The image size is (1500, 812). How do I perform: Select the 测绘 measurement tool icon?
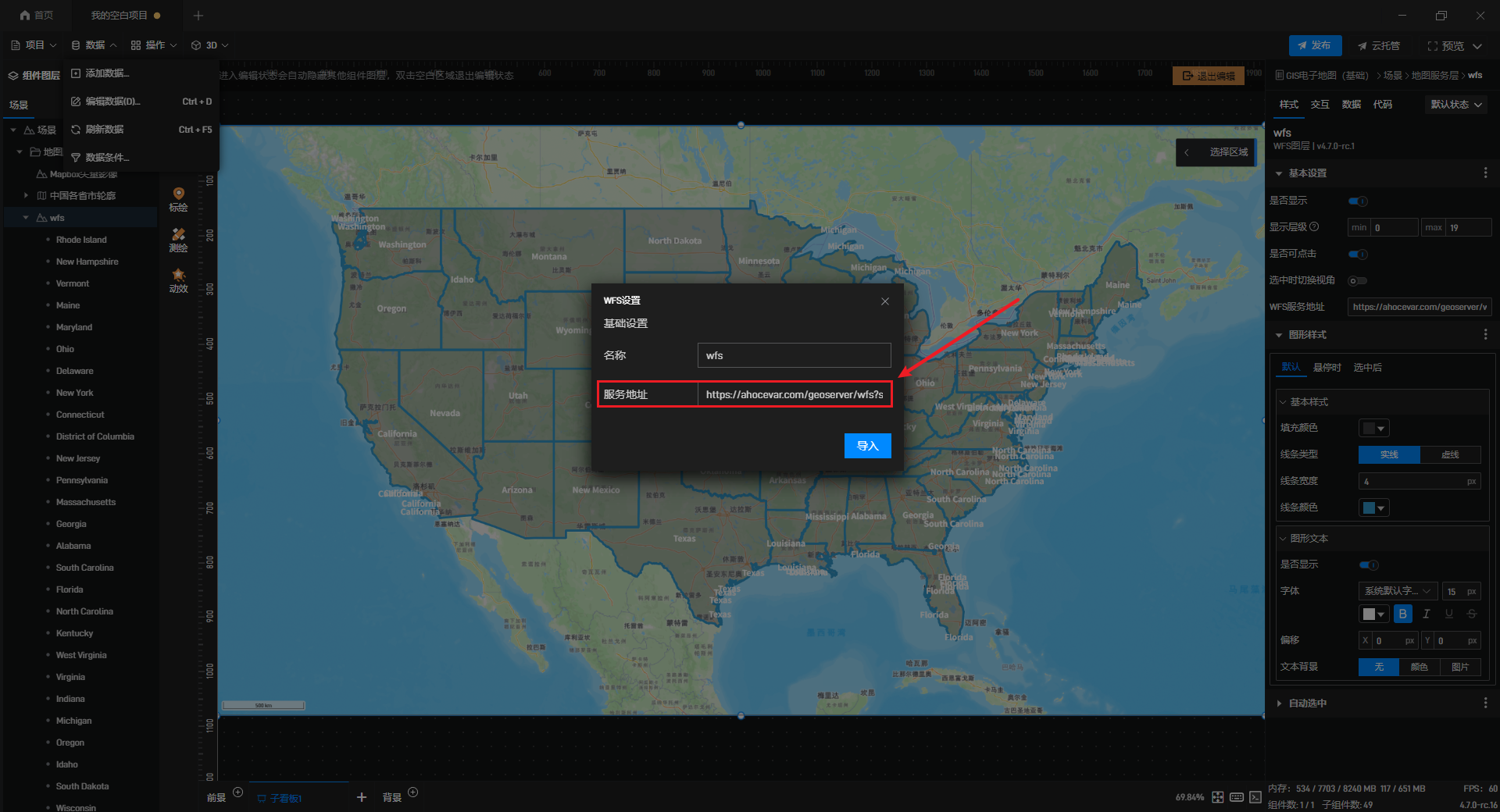[x=178, y=239]
